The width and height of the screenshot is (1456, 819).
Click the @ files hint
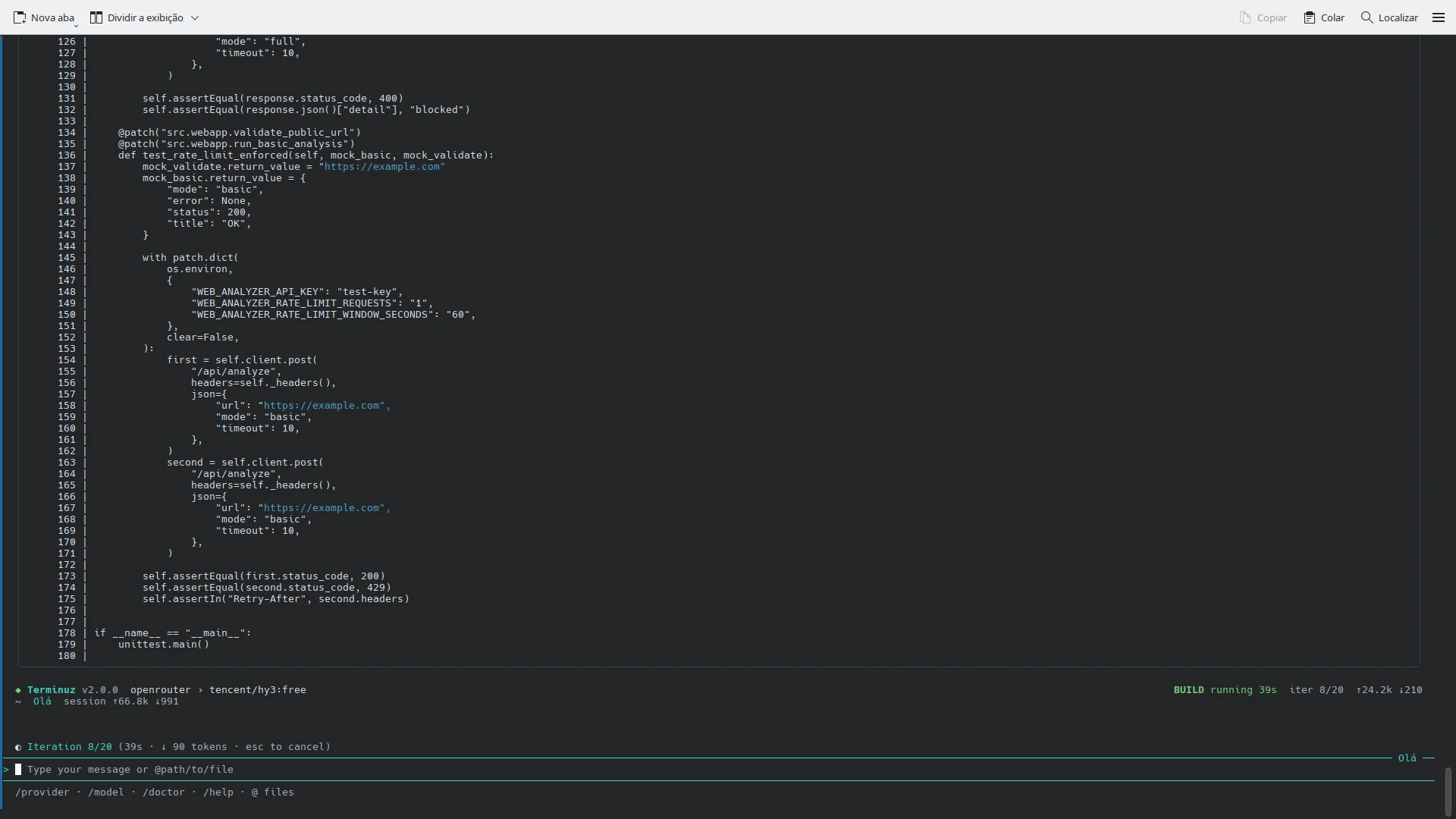273,792
